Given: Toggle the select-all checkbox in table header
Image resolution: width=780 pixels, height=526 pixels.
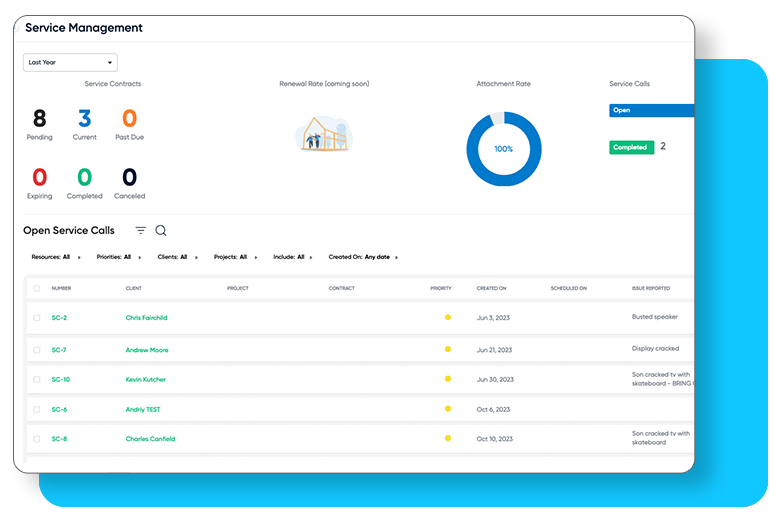Looking at the screenshot, I should [37, 288].
